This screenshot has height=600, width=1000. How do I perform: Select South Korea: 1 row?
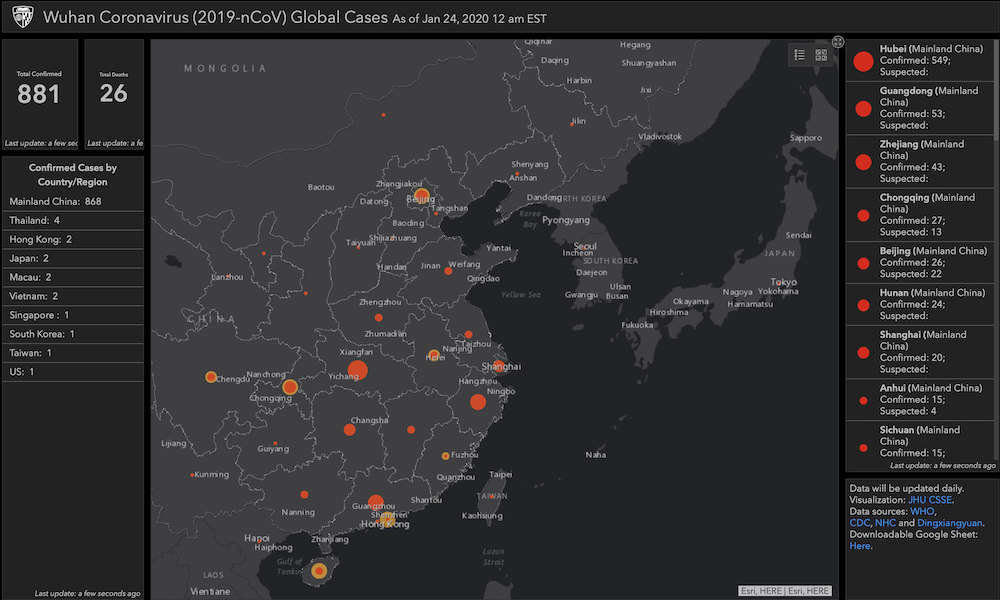[x=73, y=334]
